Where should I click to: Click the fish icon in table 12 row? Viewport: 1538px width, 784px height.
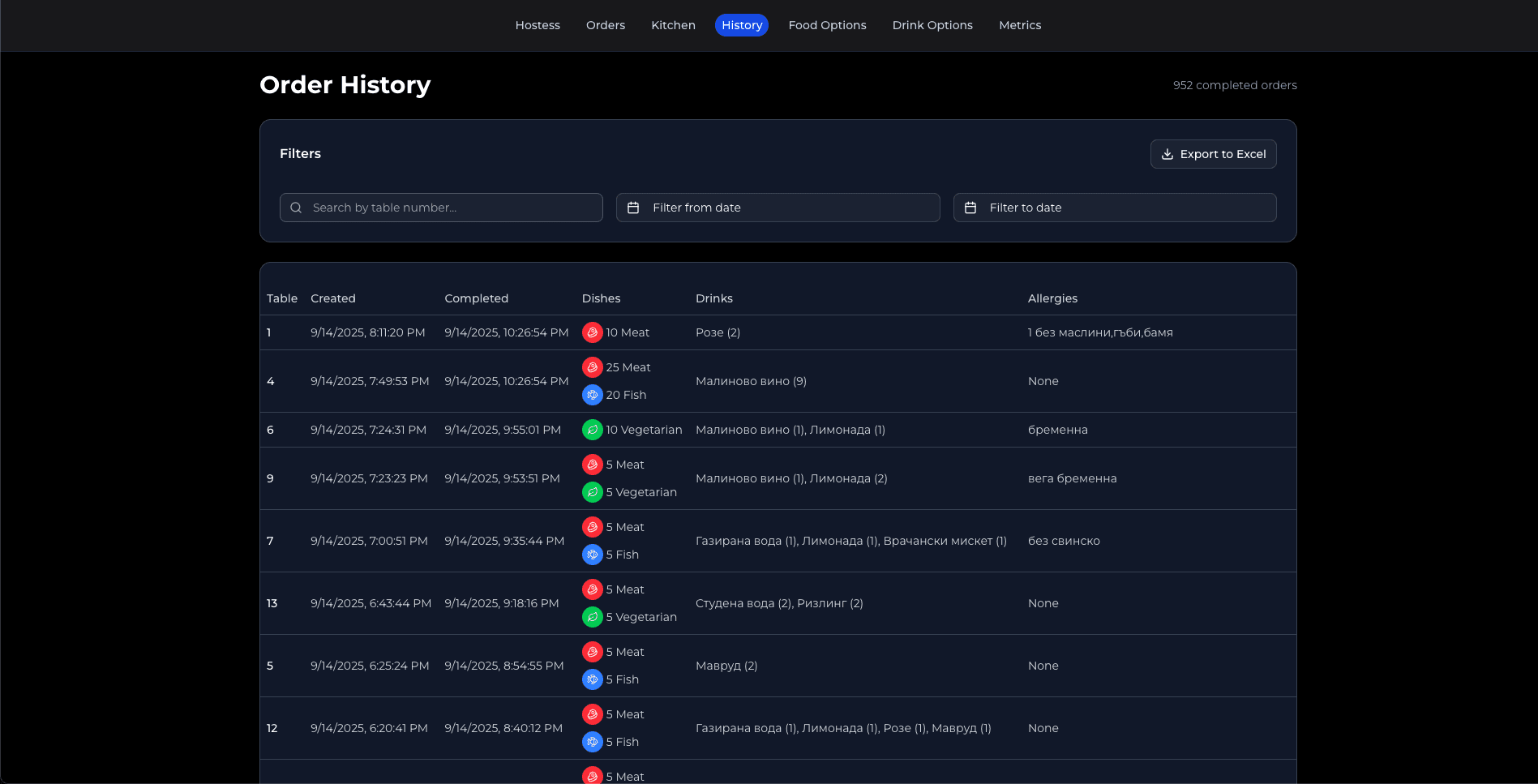593,742
